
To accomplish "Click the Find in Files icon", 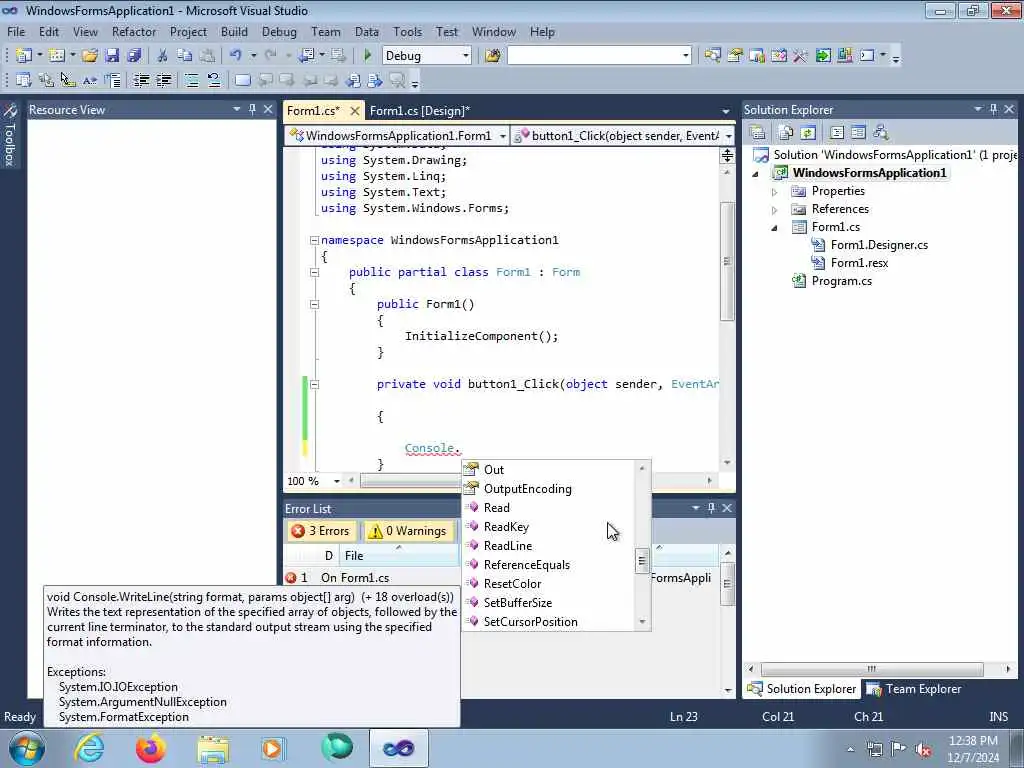I will point(492,56).
